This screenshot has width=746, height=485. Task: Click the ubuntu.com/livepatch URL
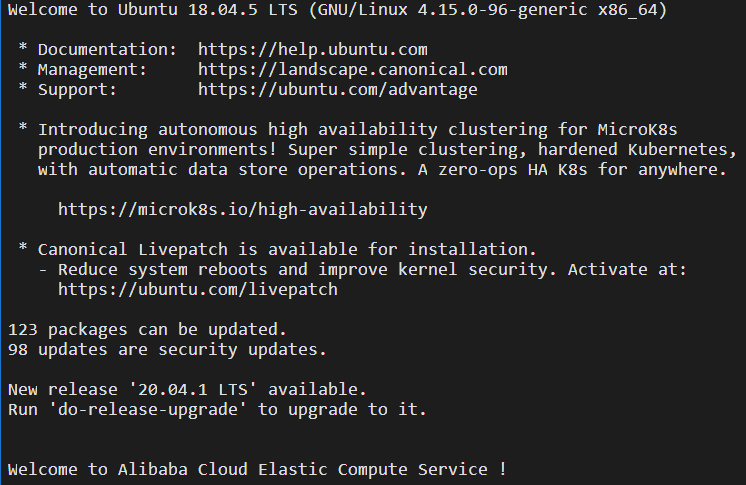pyautogui.click(x=197, y=289)
